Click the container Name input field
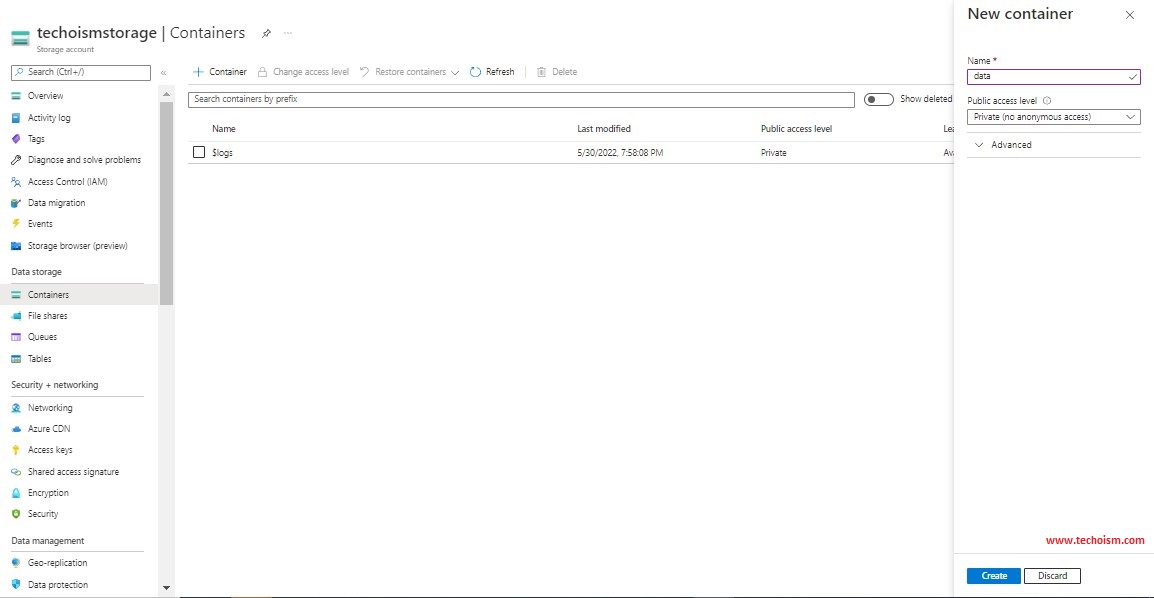 click(1053, 76)
